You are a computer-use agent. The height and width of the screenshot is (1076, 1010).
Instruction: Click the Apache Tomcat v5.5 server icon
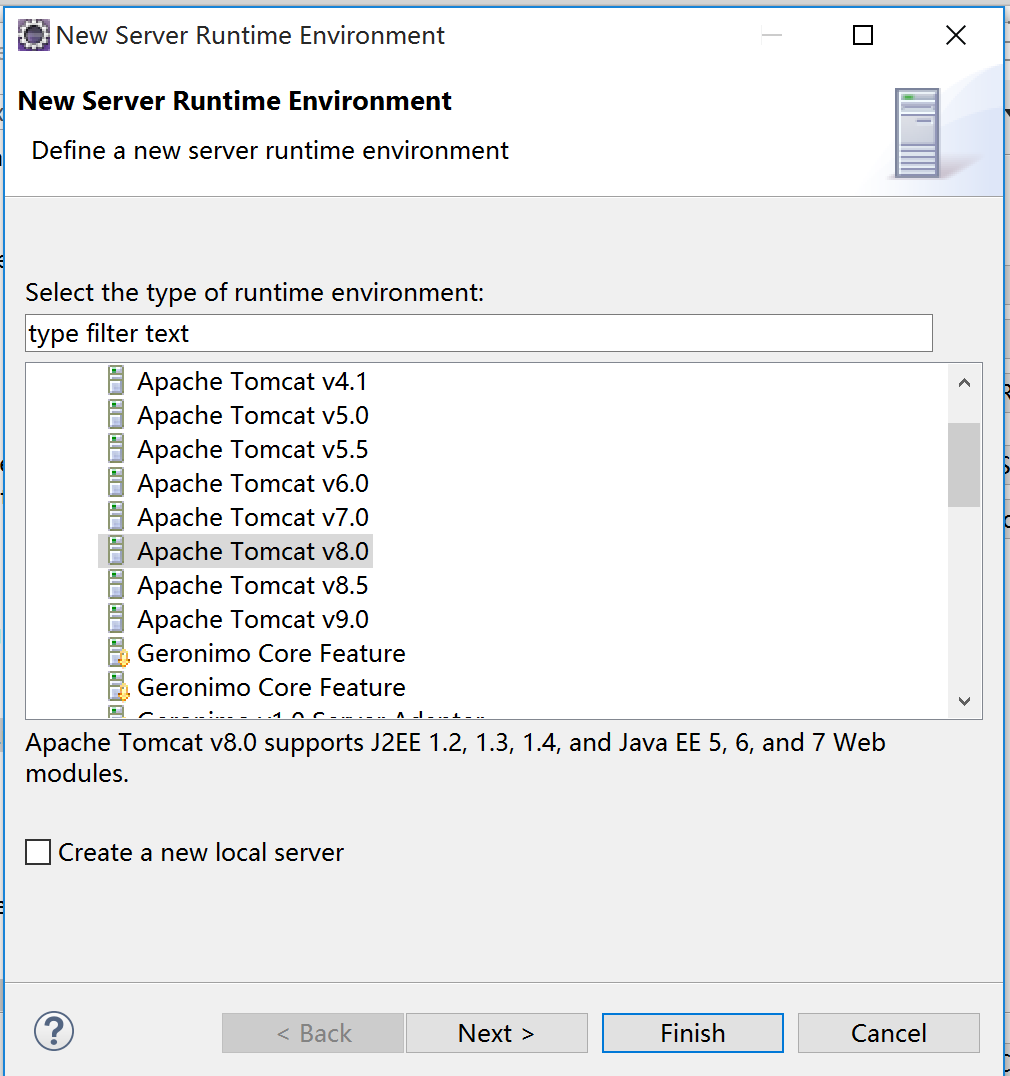(117, 448)
